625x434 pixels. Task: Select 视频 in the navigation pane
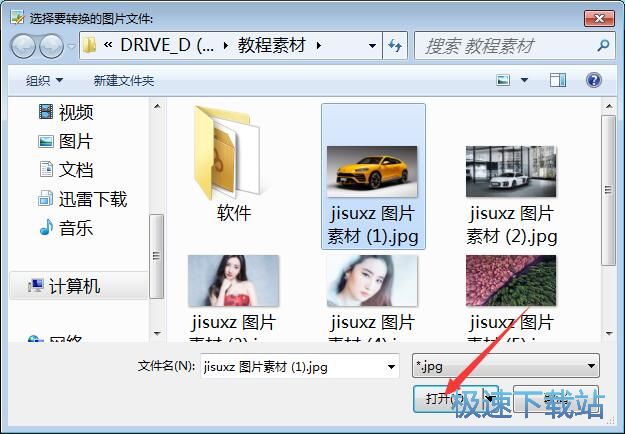pos(76,112)
